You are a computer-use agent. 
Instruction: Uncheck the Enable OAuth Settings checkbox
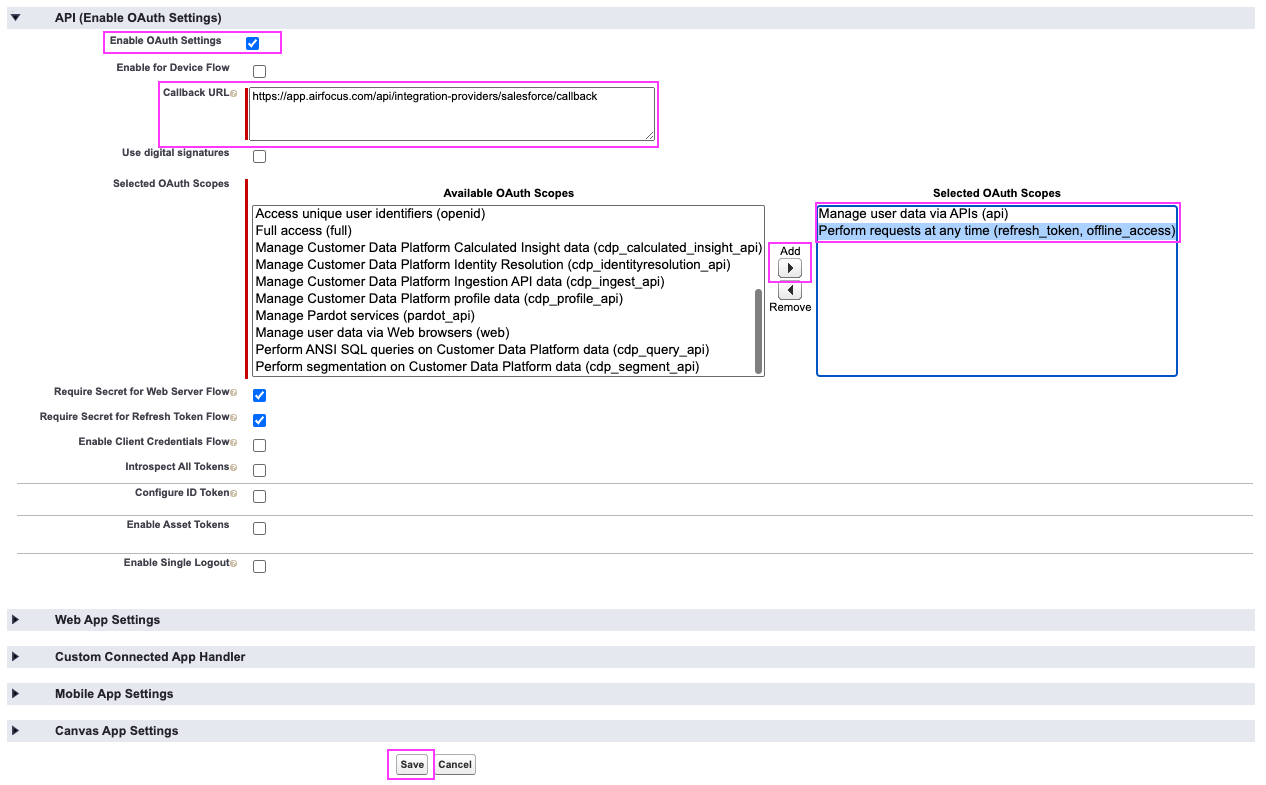point(251,42)
